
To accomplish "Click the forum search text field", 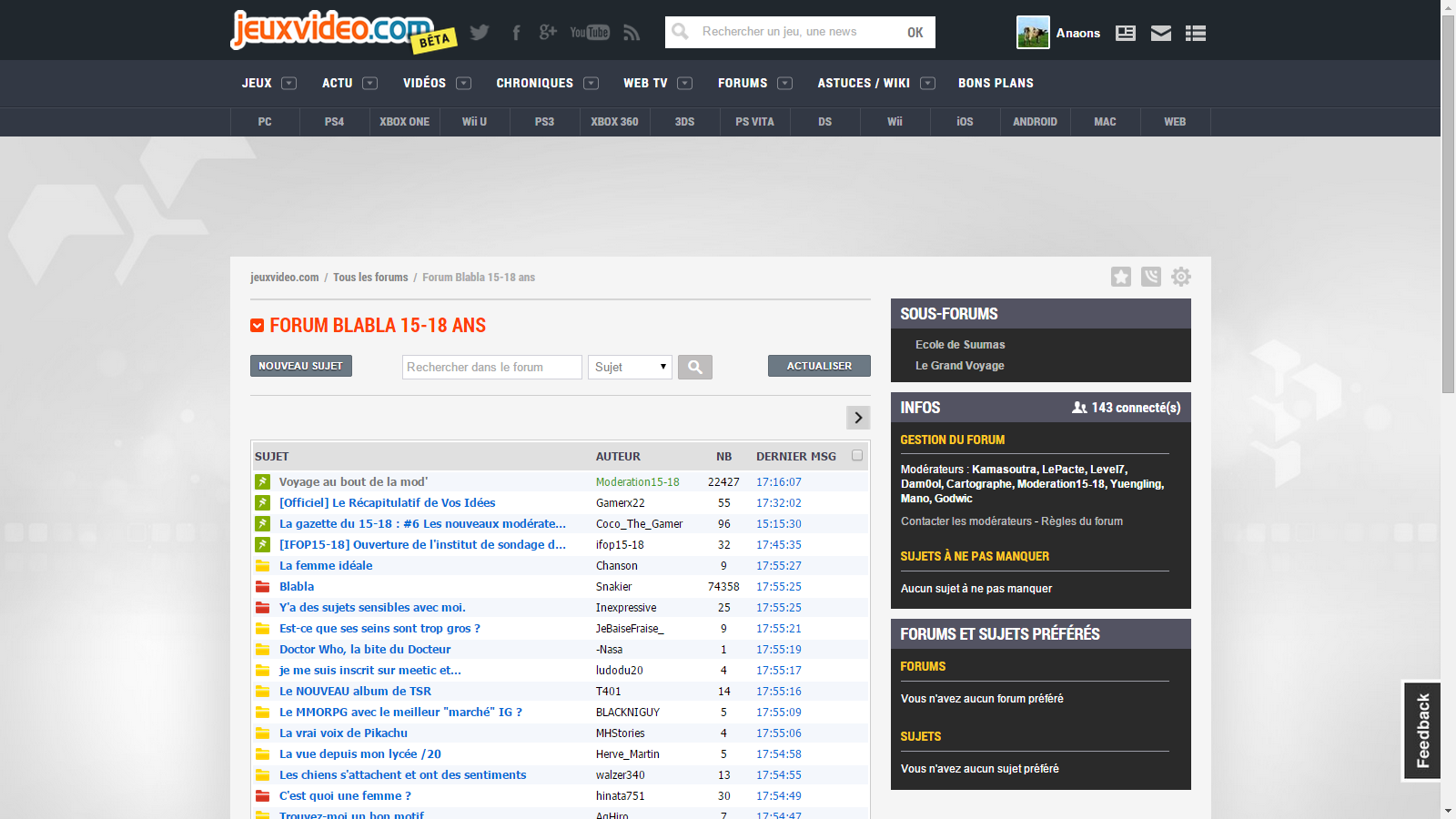I will coord(491,367).
